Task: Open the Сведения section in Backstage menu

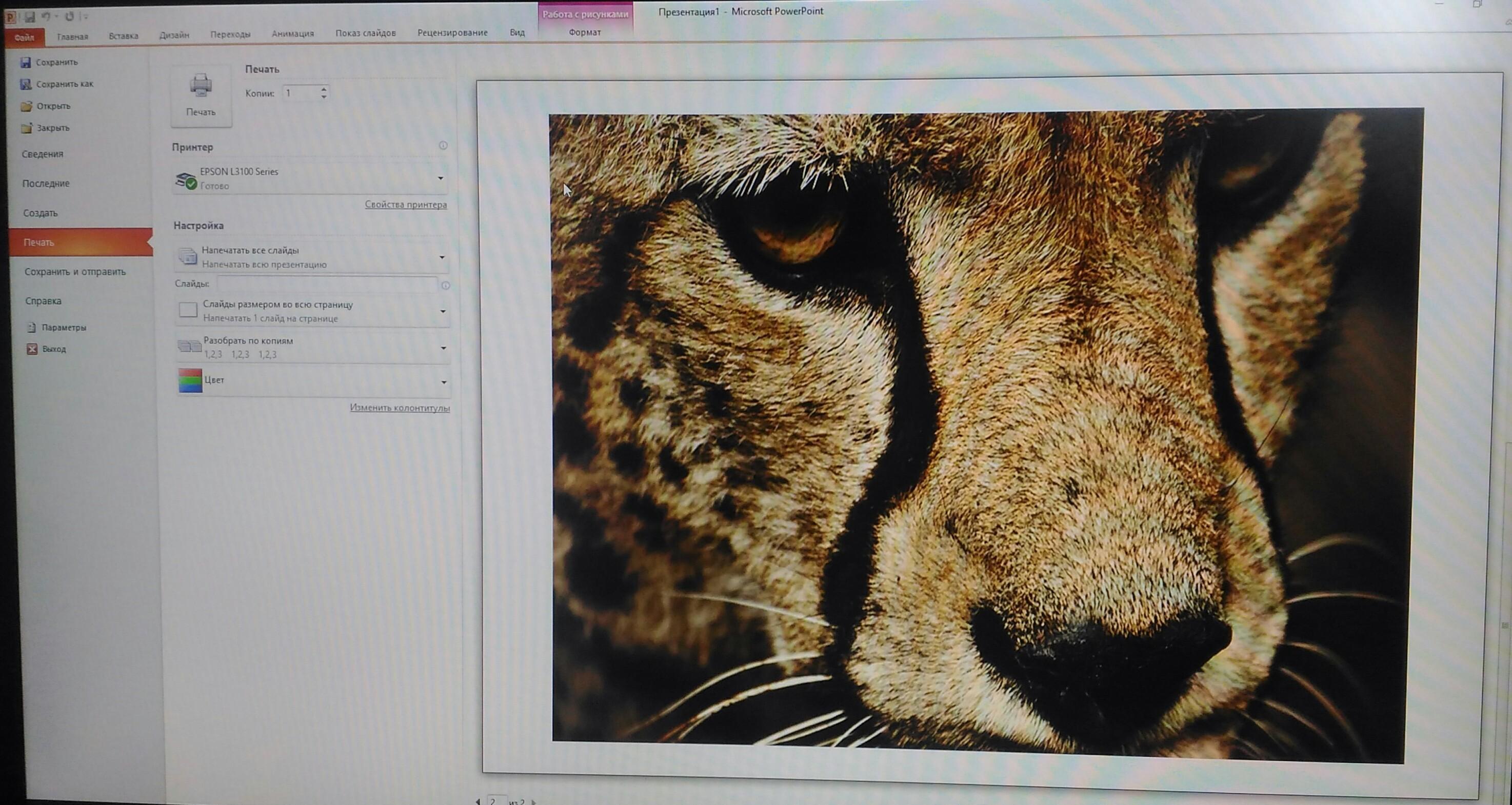Action: pos(42,154)
